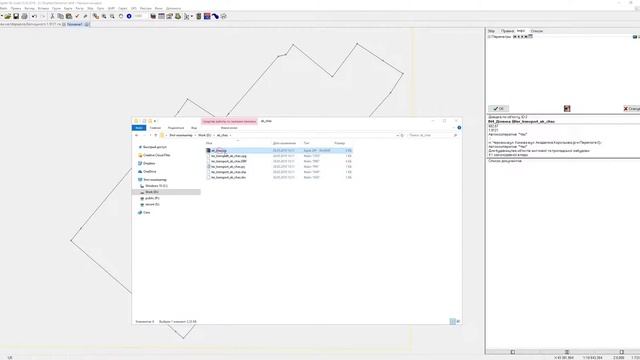Image resolution: width=640 pixels, height=360 pixels.
Task: Switch Explorer to large icons view toggle
Action: [458, 322]
